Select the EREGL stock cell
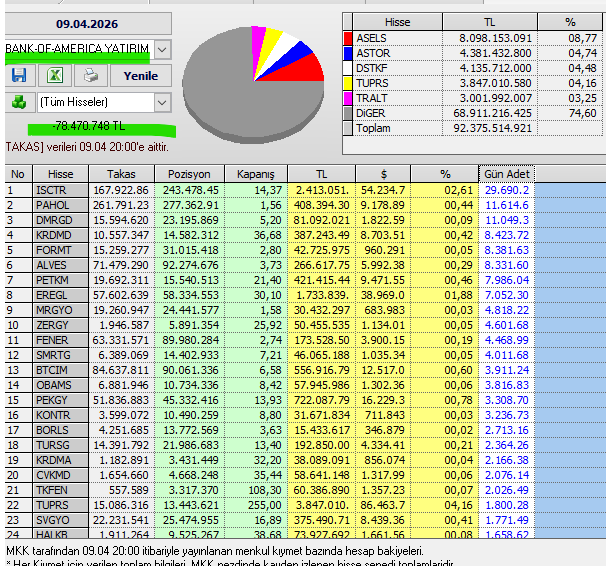The height and width of the screenshot is (566, 606). pos(61,296)
